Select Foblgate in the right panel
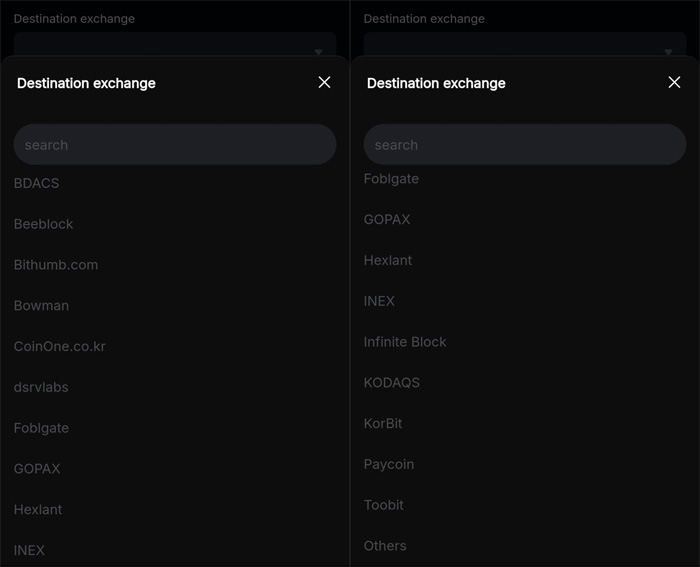700x567 pixels. coord(392,179)
